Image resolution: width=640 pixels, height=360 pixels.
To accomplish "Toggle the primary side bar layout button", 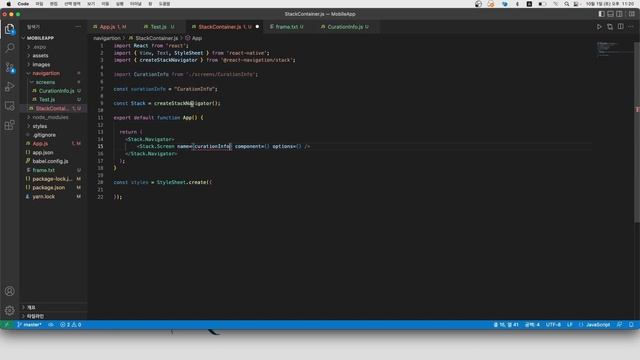I will pyautogui.click(x=602, y=14).
